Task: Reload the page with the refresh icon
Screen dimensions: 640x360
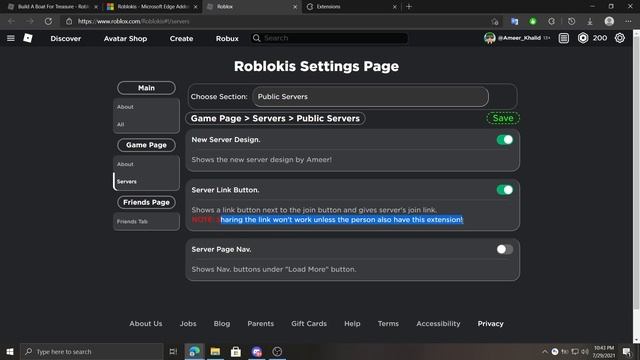Action: pos(48,21)
